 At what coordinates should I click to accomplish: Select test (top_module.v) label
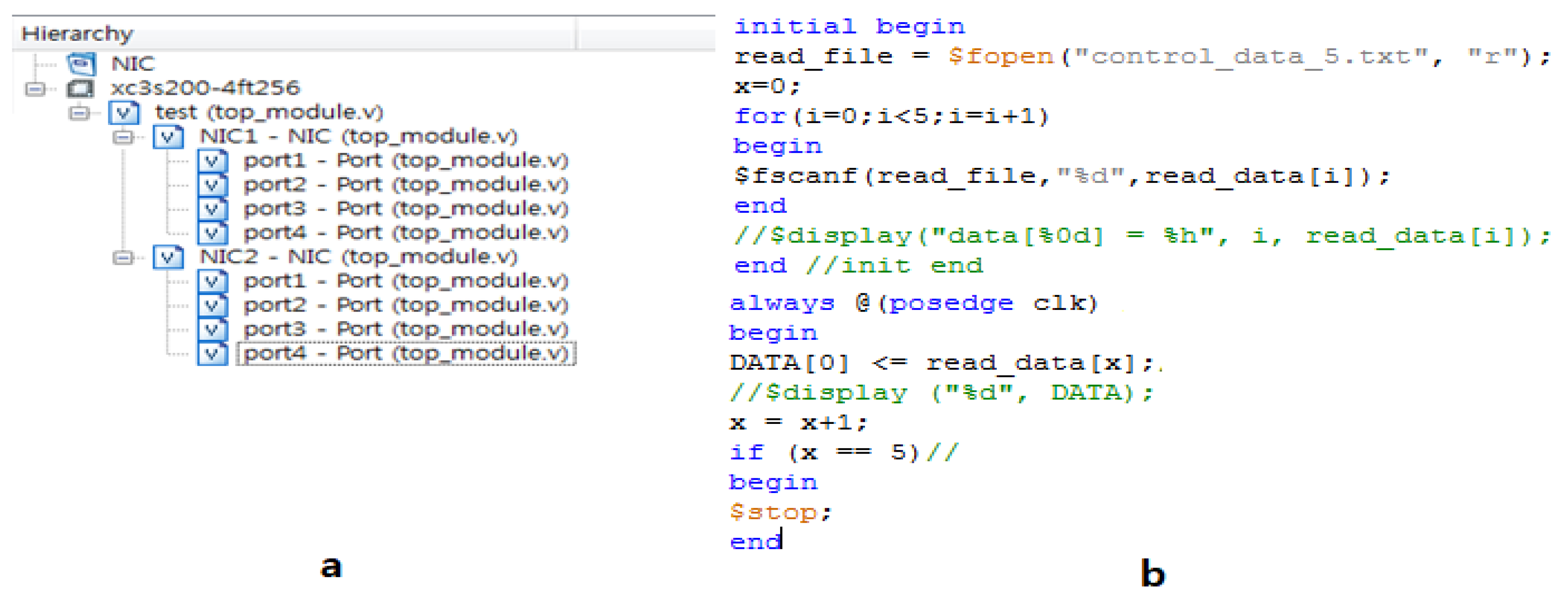[269, 113]
